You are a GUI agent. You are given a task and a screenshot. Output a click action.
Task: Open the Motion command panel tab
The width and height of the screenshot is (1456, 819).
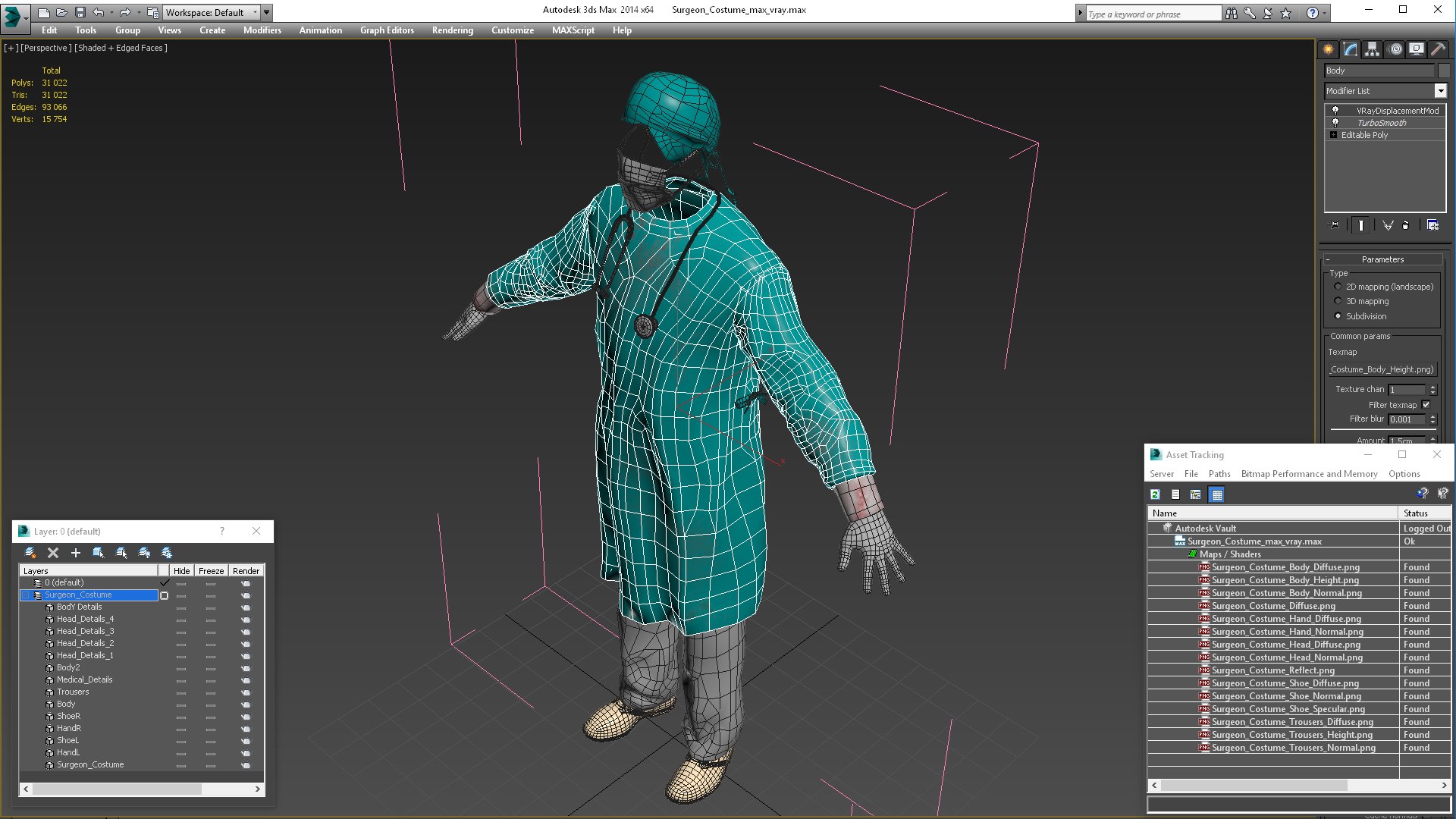[1395, 49]
